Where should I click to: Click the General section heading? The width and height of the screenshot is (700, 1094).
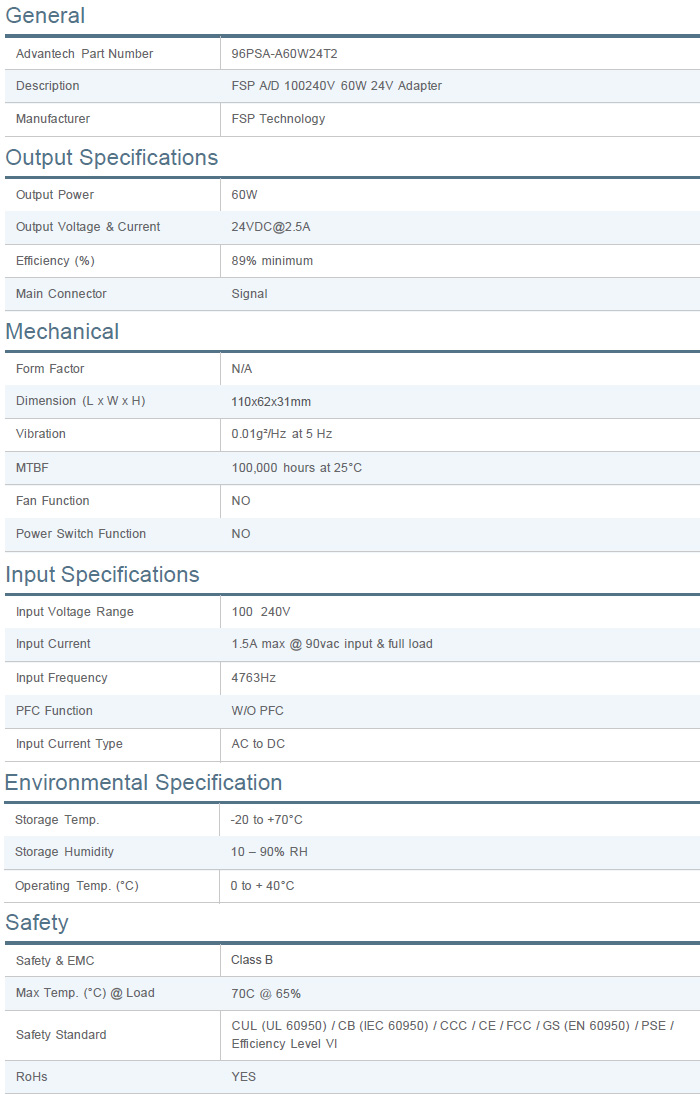45,16
